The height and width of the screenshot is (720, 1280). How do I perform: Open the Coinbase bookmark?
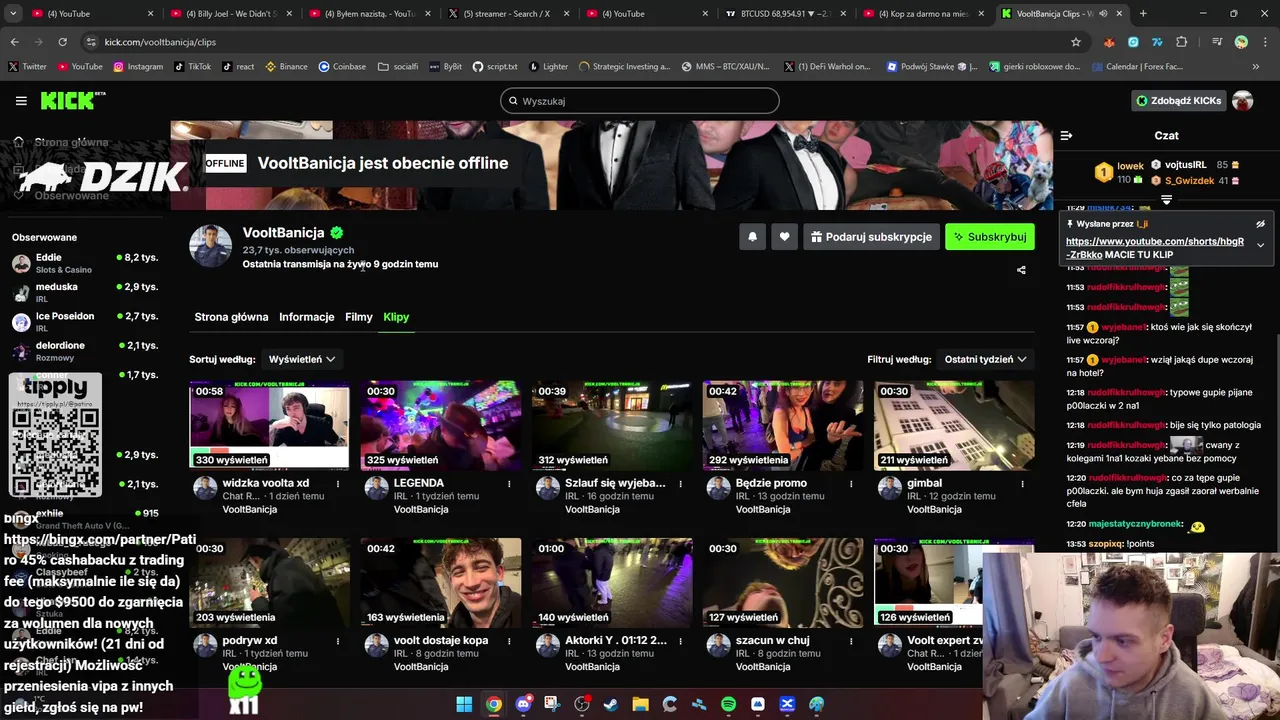342,67
